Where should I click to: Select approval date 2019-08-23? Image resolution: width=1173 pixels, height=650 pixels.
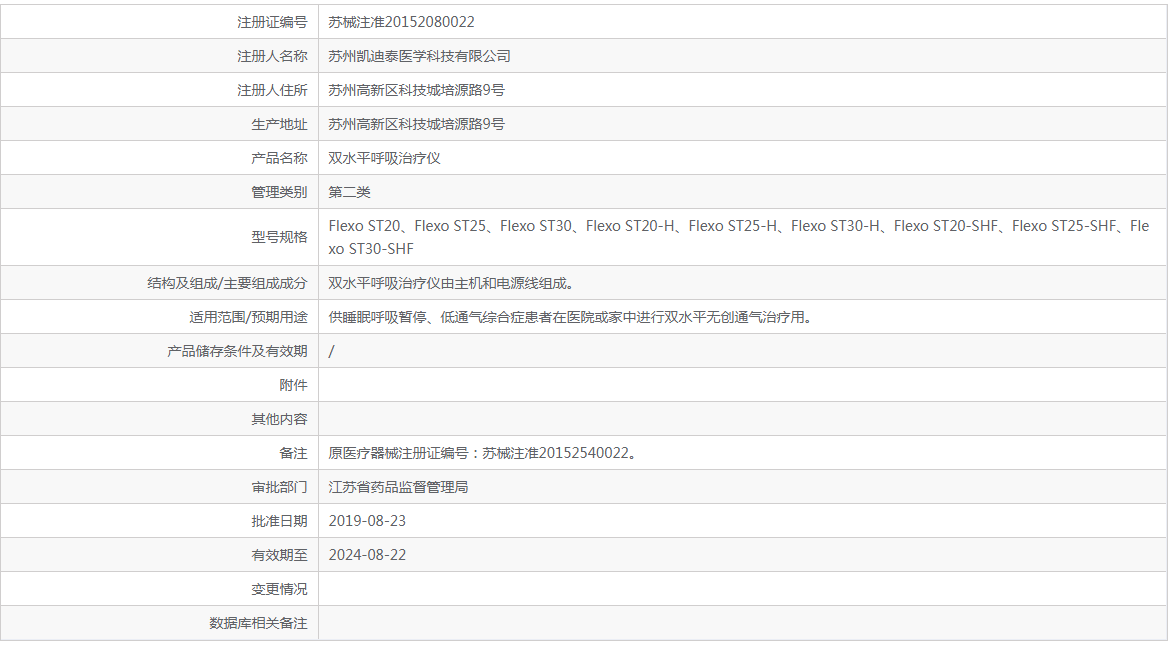point(367,521)
